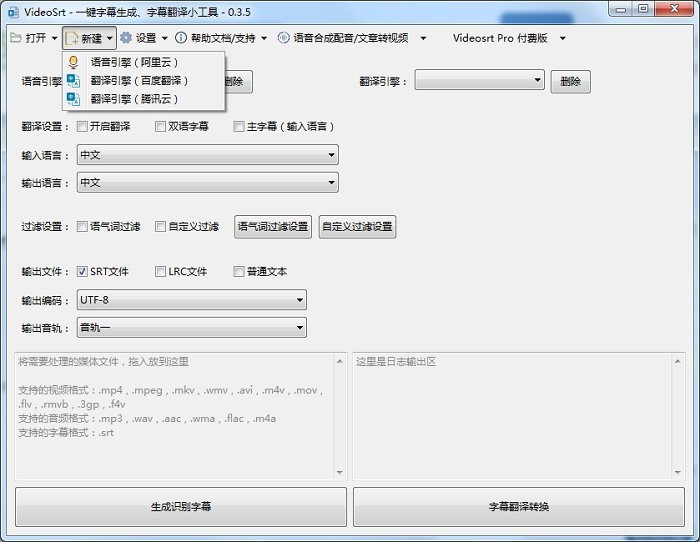Click the 语音合成配音 toolbar icon
This screenshot has height=542, width=700.
click(x=283, y=38)
